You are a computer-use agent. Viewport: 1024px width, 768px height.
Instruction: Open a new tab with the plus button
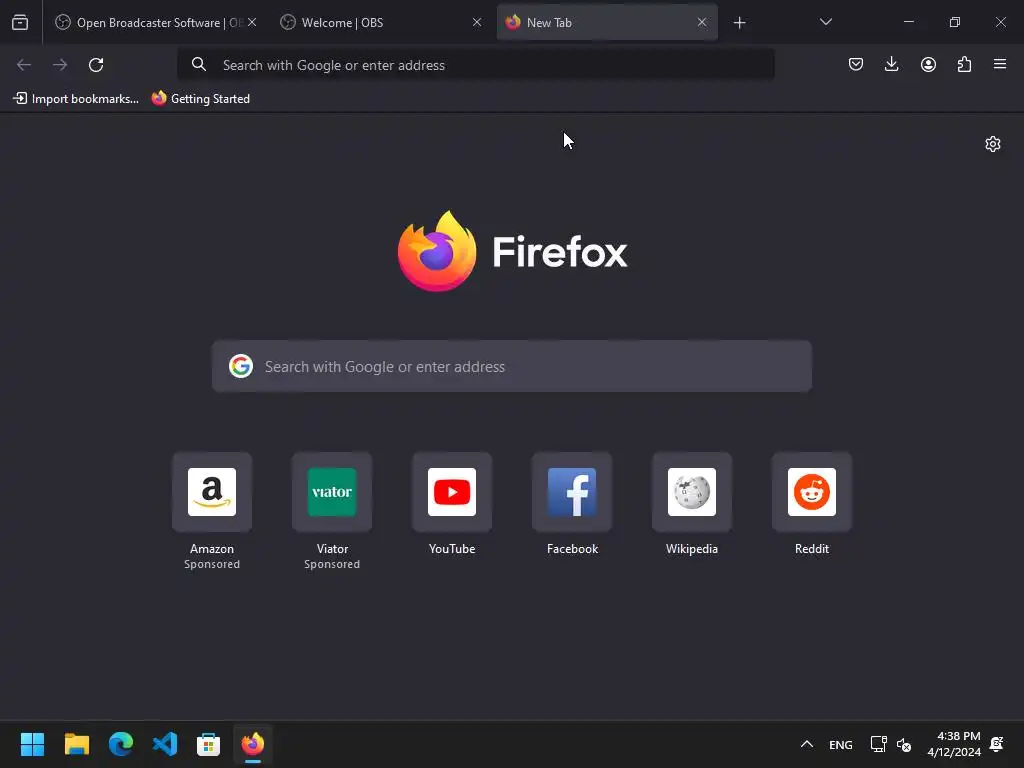pyautogui.click(x=739, y=23)
